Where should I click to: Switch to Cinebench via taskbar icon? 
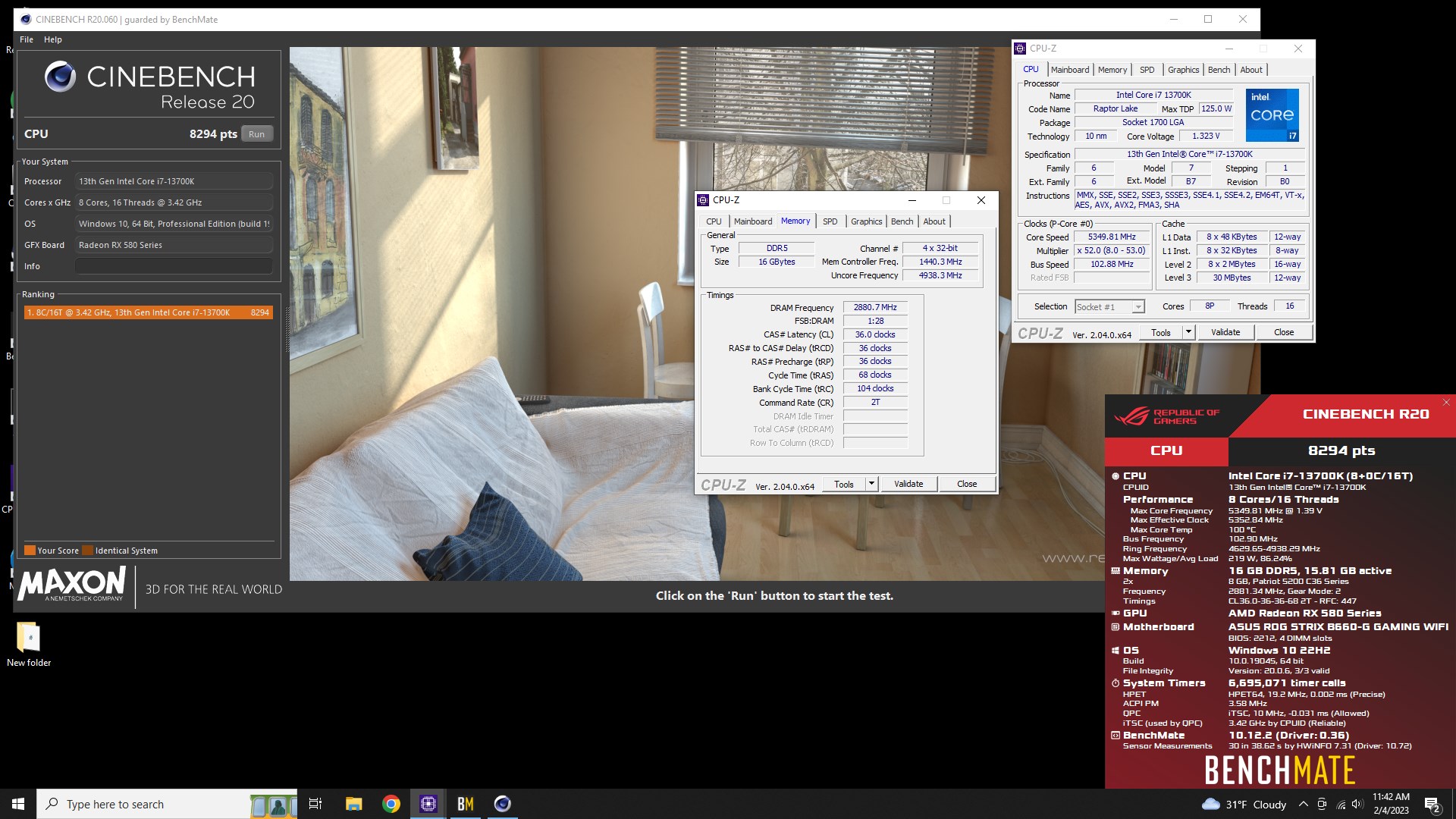click(x=503, y=804)
